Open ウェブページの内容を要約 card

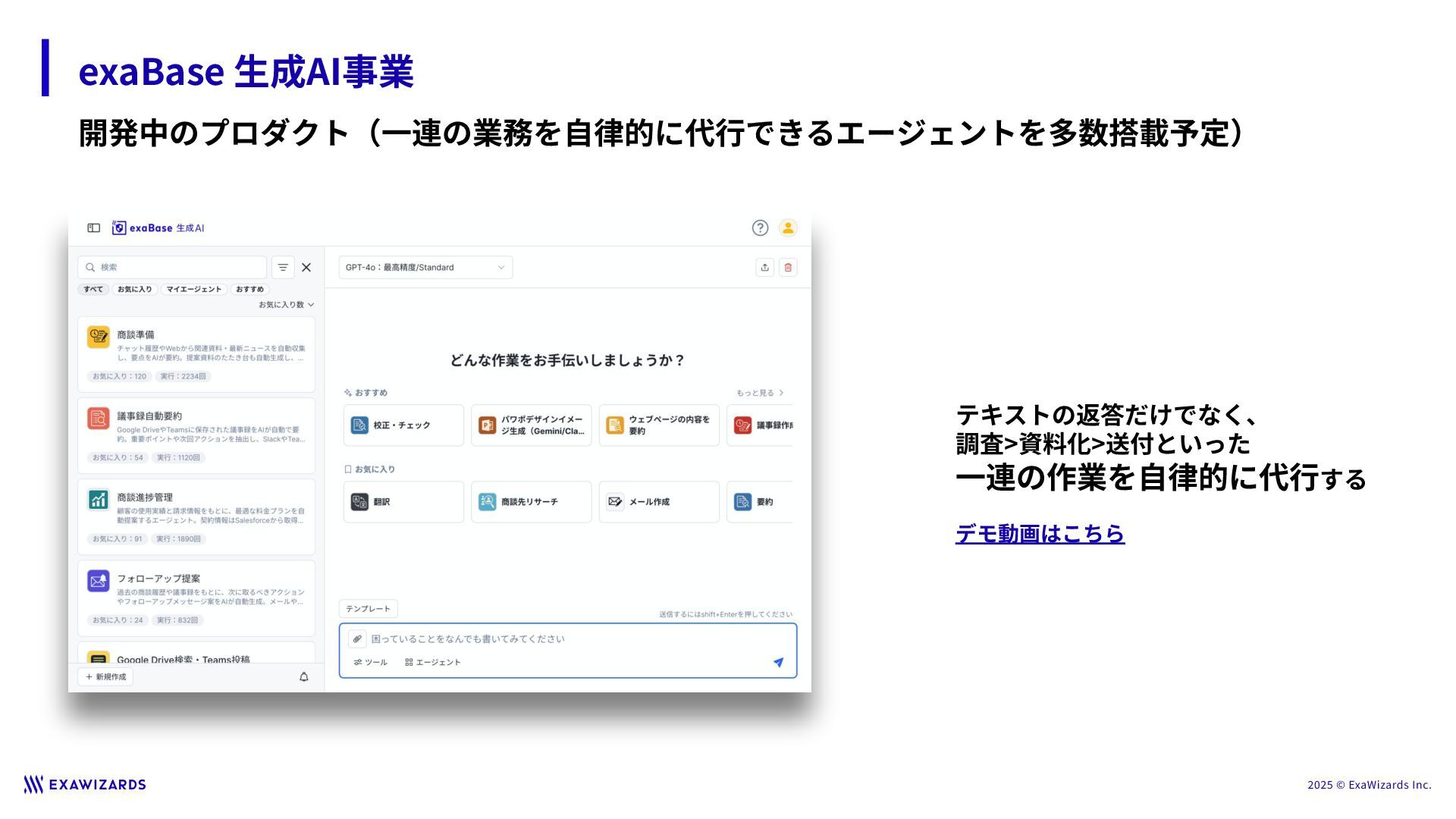tap(659, 425)
